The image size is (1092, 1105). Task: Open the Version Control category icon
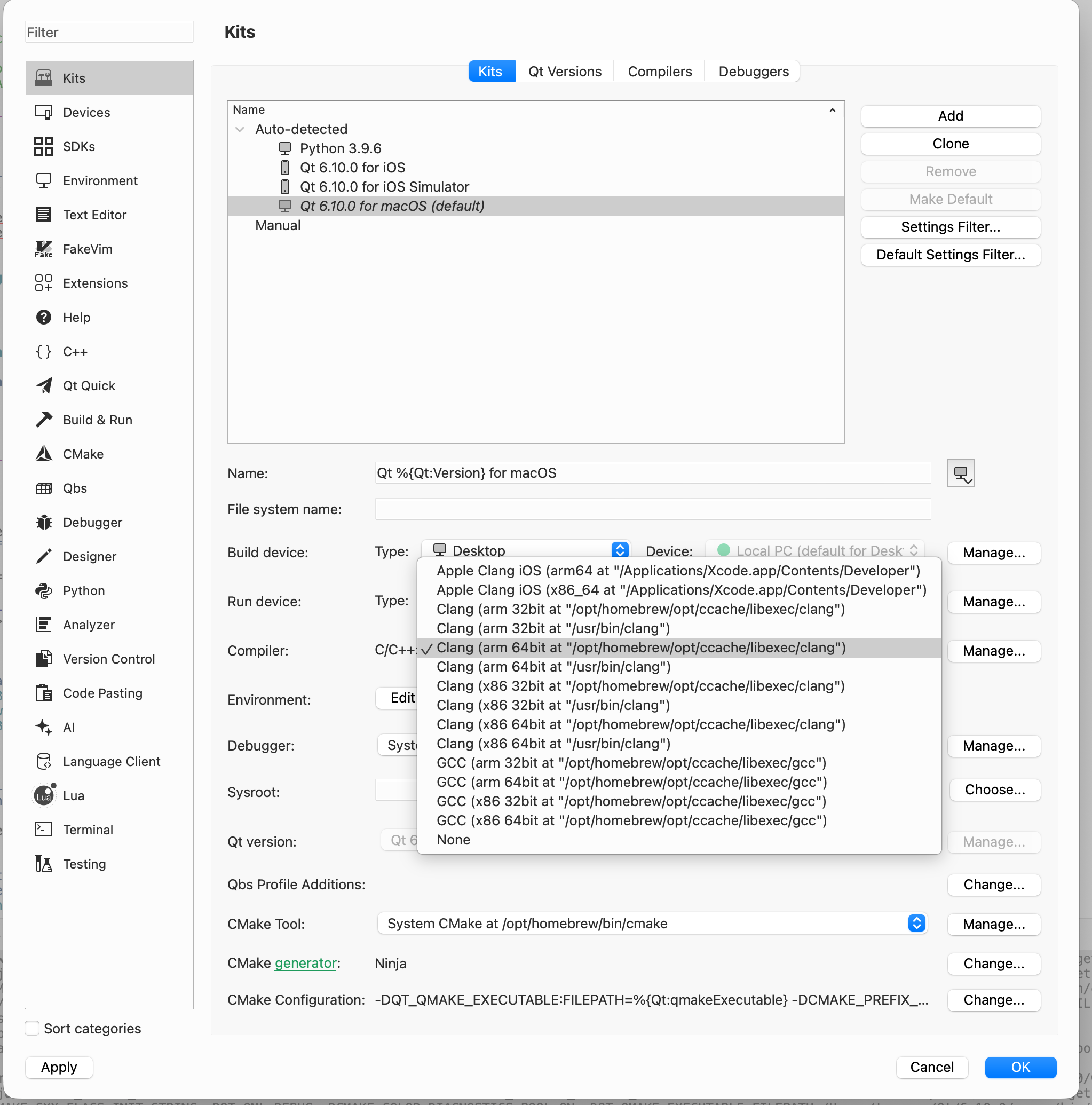pyautogui.click(x=44, y=659)
